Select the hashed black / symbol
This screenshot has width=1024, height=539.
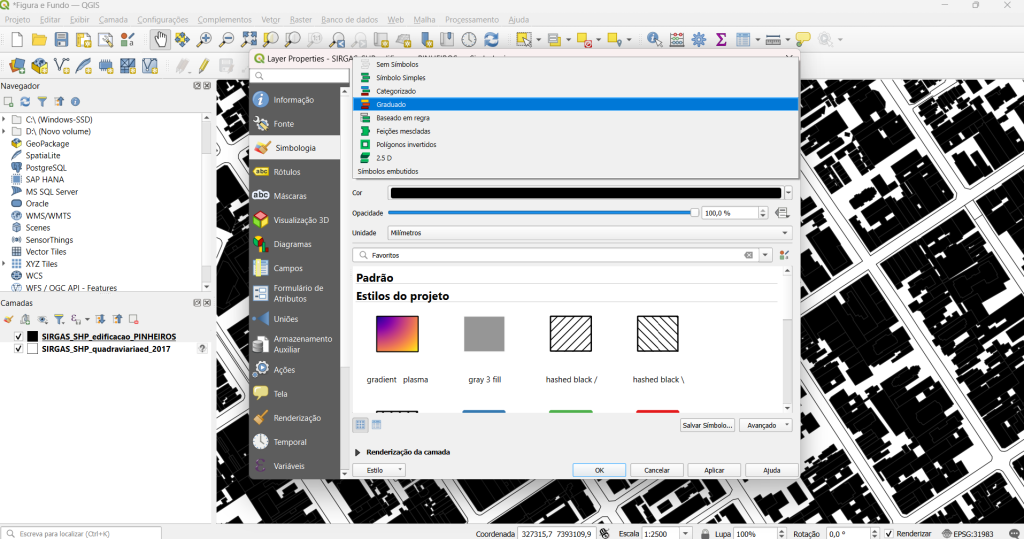pos(571,334)
